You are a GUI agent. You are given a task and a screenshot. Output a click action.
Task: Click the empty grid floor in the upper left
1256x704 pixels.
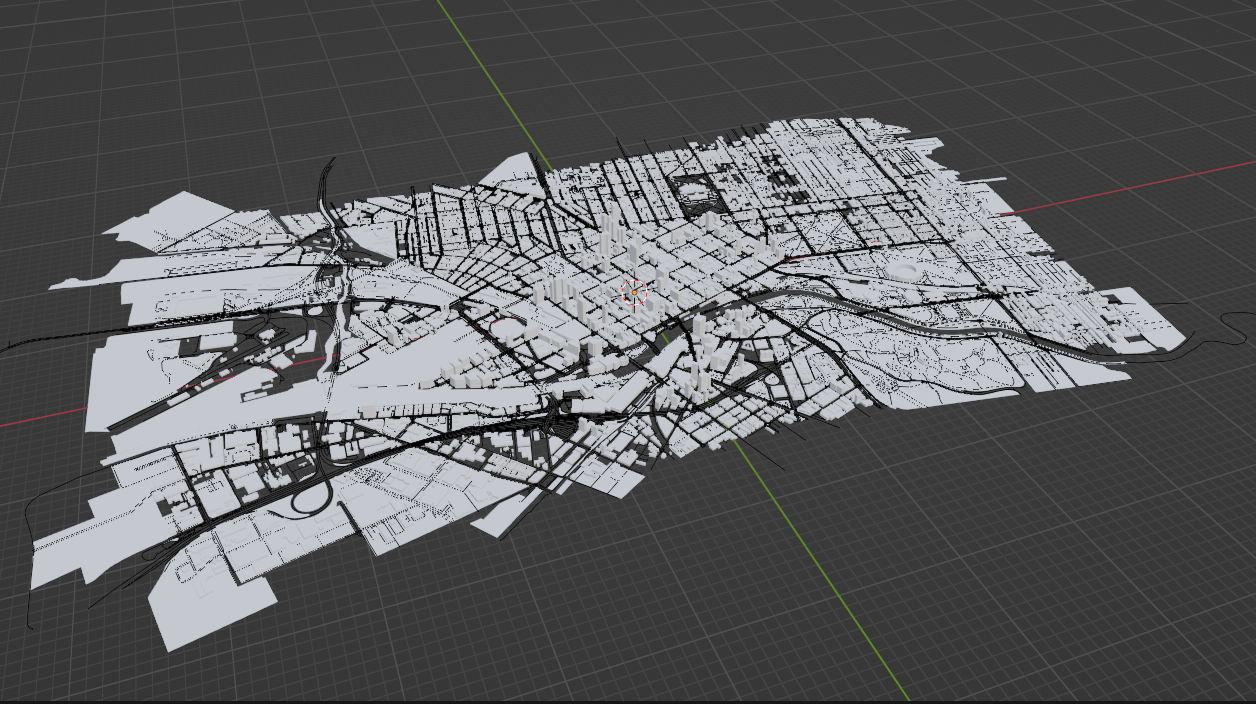150,80
